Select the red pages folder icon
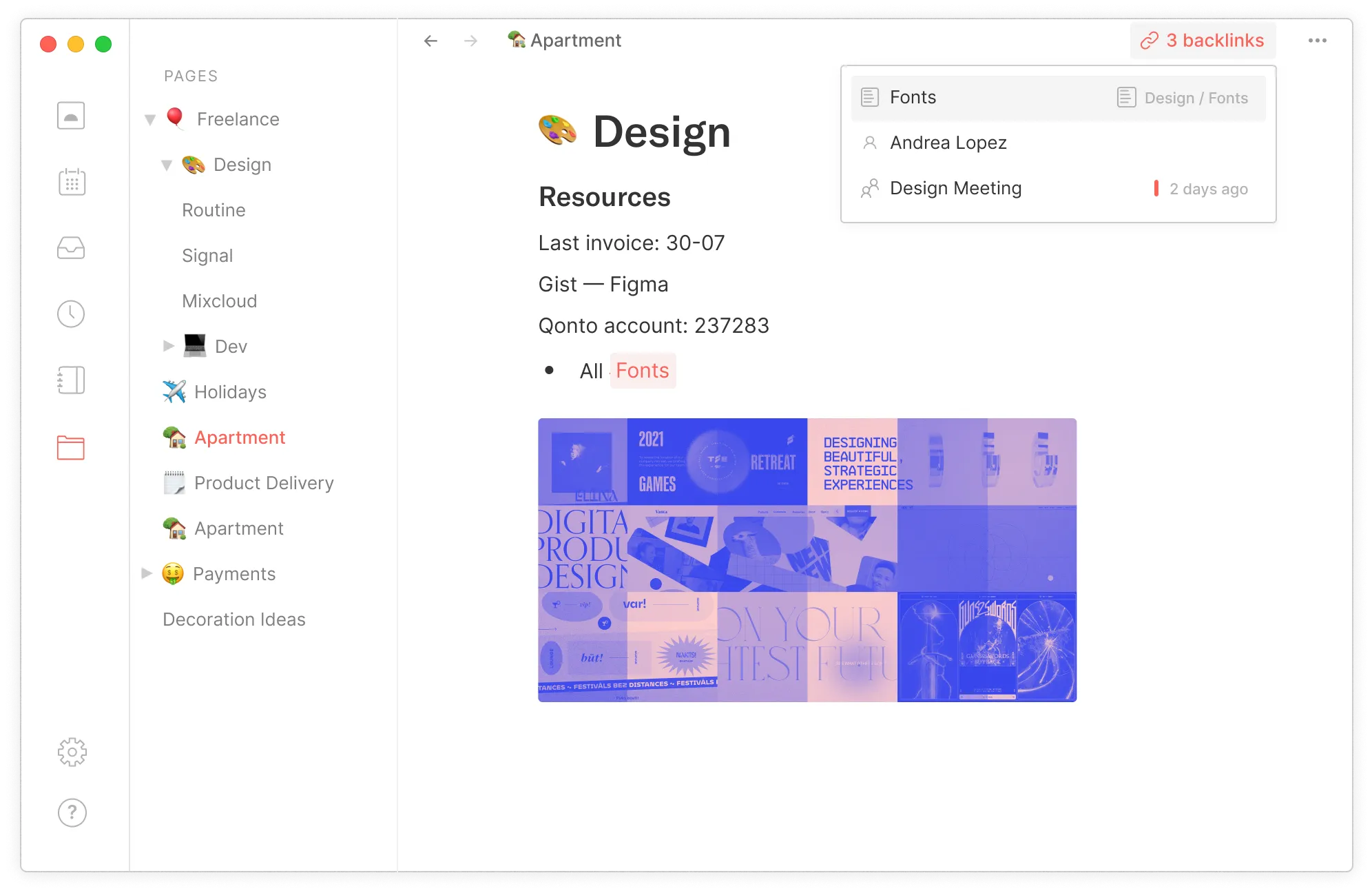 pos(71,448)
